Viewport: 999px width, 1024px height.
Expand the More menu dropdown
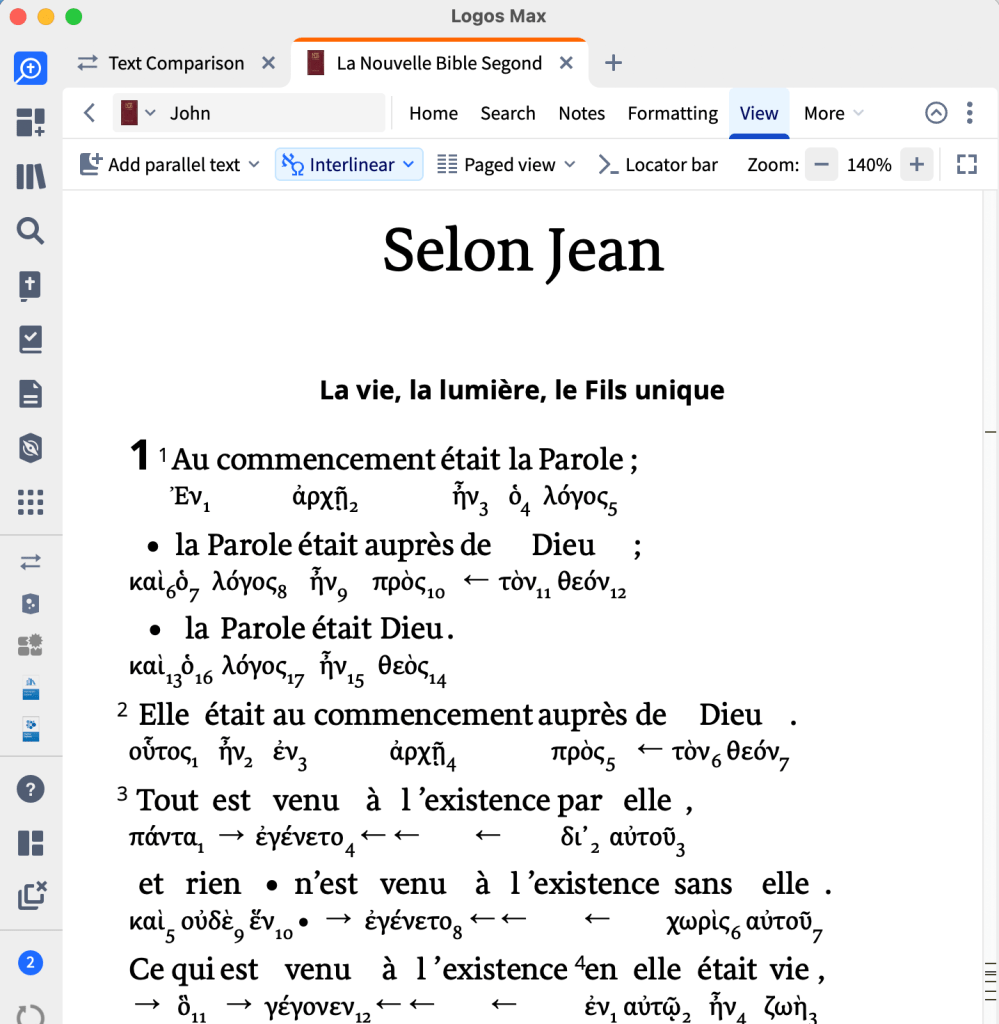pyautogui.click(x=833, y=113)
